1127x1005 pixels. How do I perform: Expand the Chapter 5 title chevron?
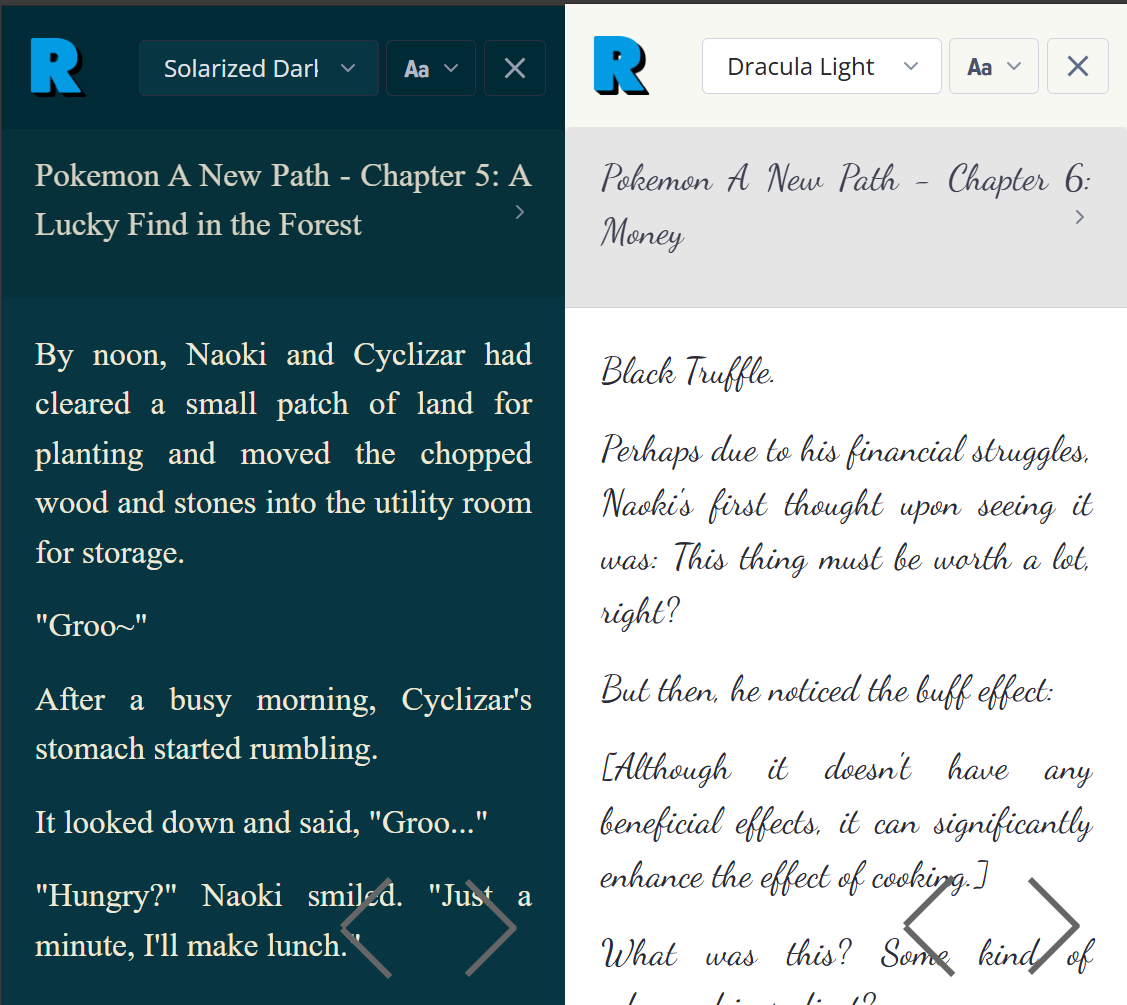(519, 211)
